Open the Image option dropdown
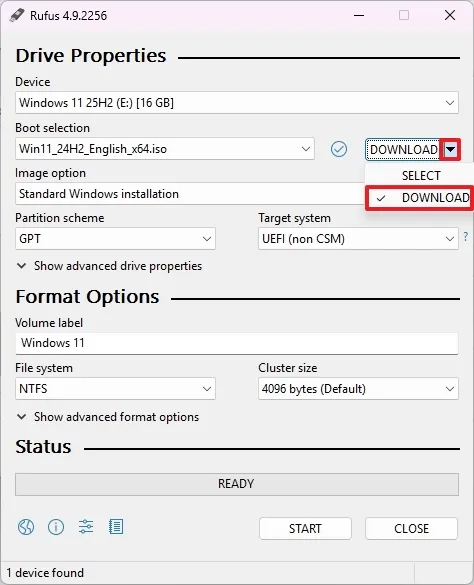Screen dimensions: 474x585 point(190,194)
